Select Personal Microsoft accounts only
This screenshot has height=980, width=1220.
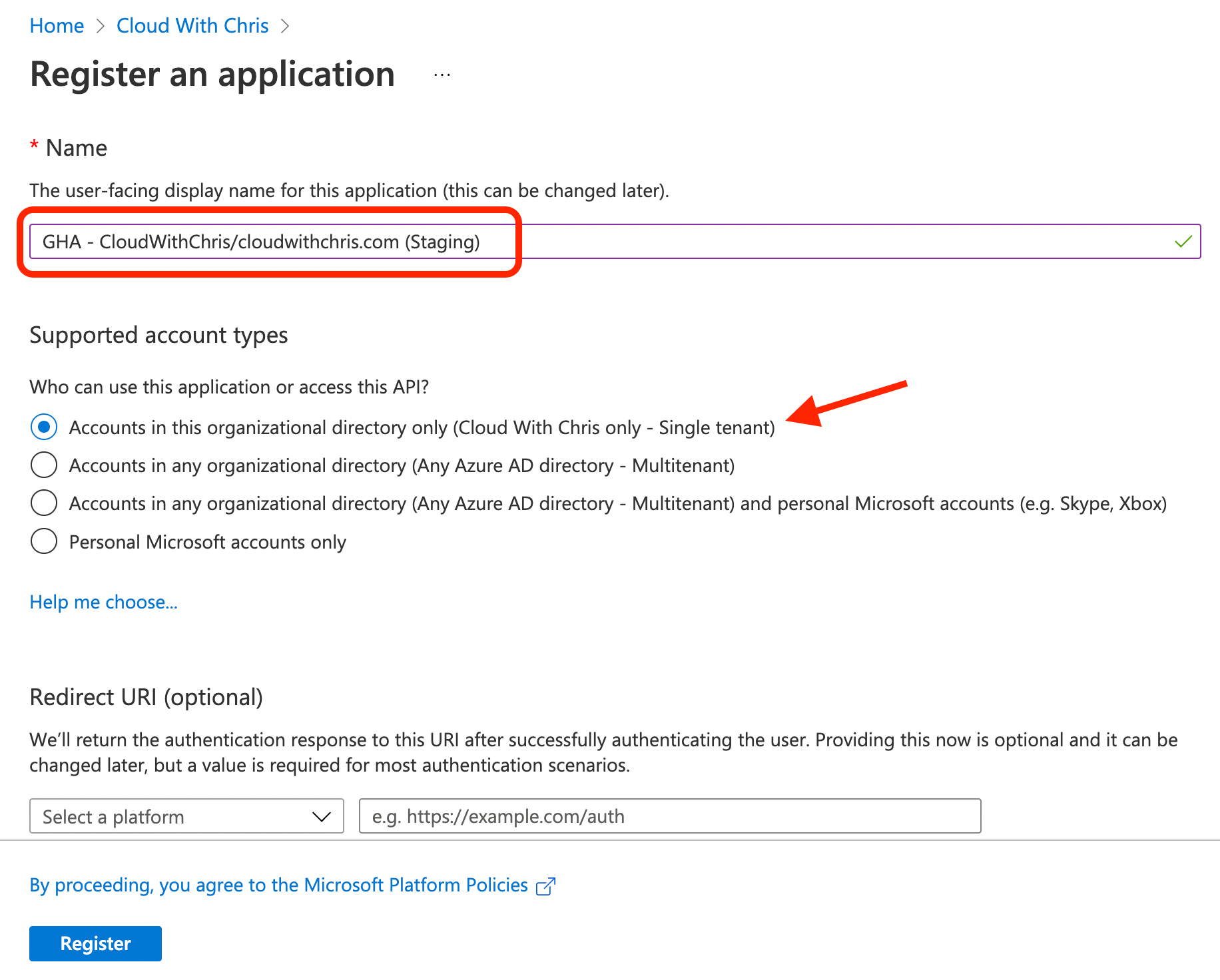[x=43, y=541]
